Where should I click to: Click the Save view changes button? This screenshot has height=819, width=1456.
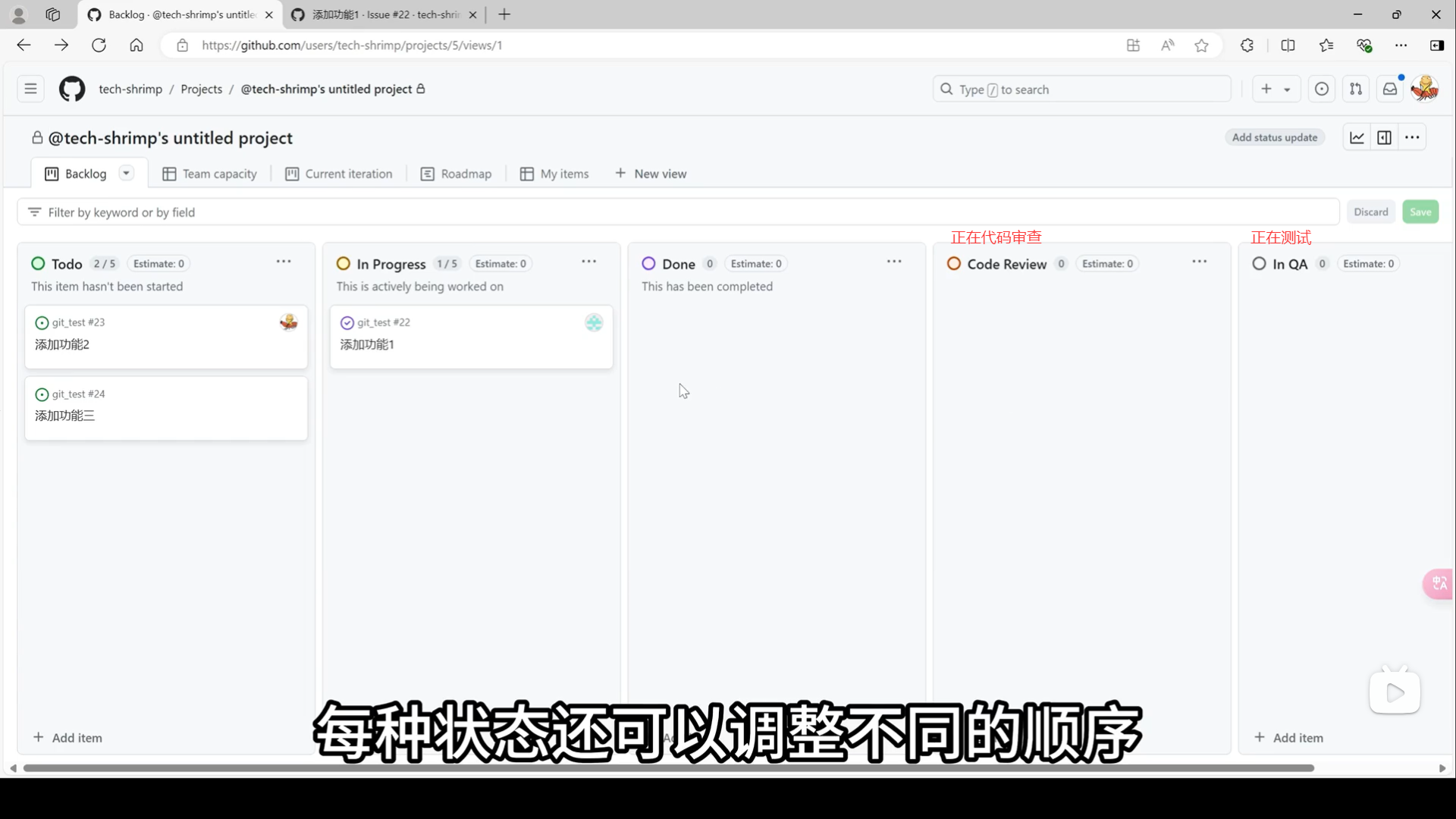[1420, 212]
